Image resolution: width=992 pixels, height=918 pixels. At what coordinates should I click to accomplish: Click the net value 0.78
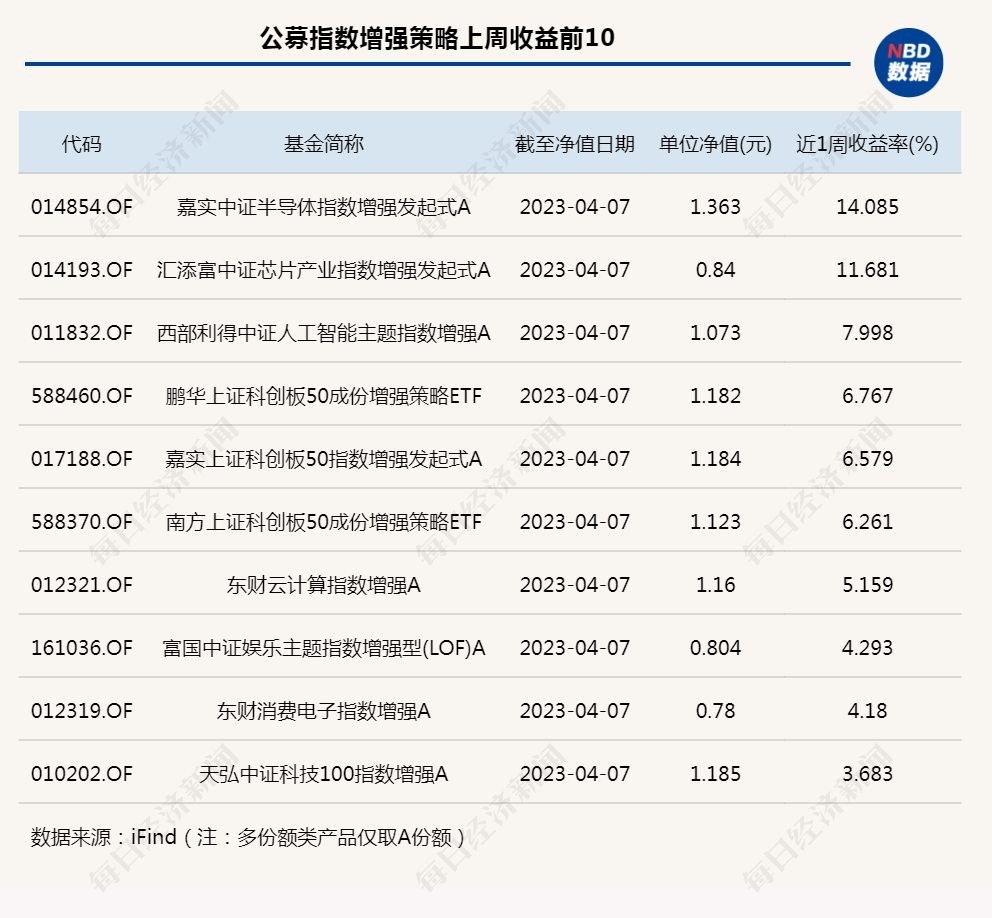[716, 711]
